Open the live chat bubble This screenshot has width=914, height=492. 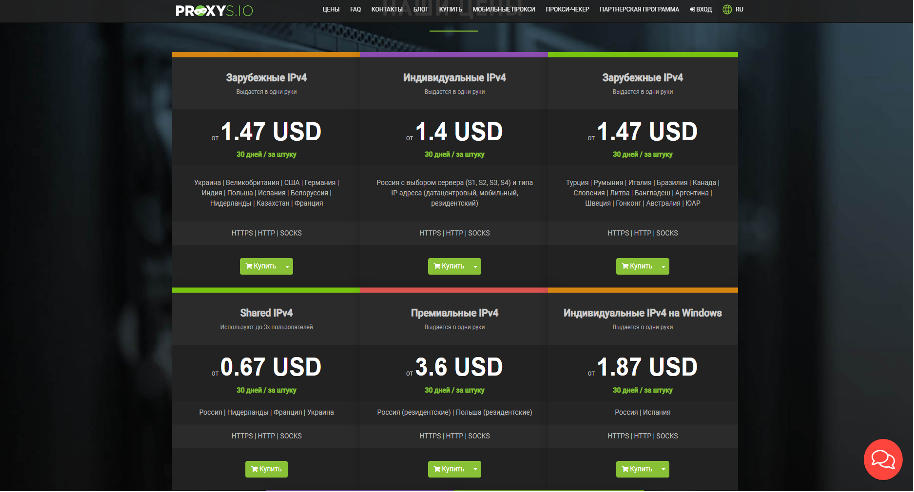[883, 459]
